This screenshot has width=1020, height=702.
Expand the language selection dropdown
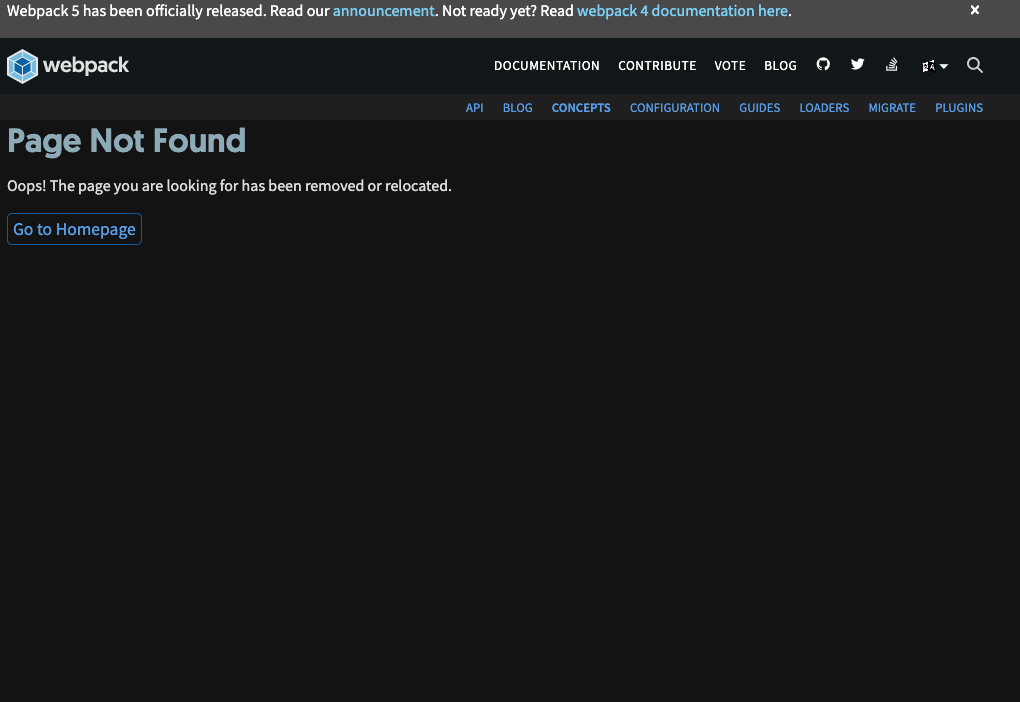935,66
